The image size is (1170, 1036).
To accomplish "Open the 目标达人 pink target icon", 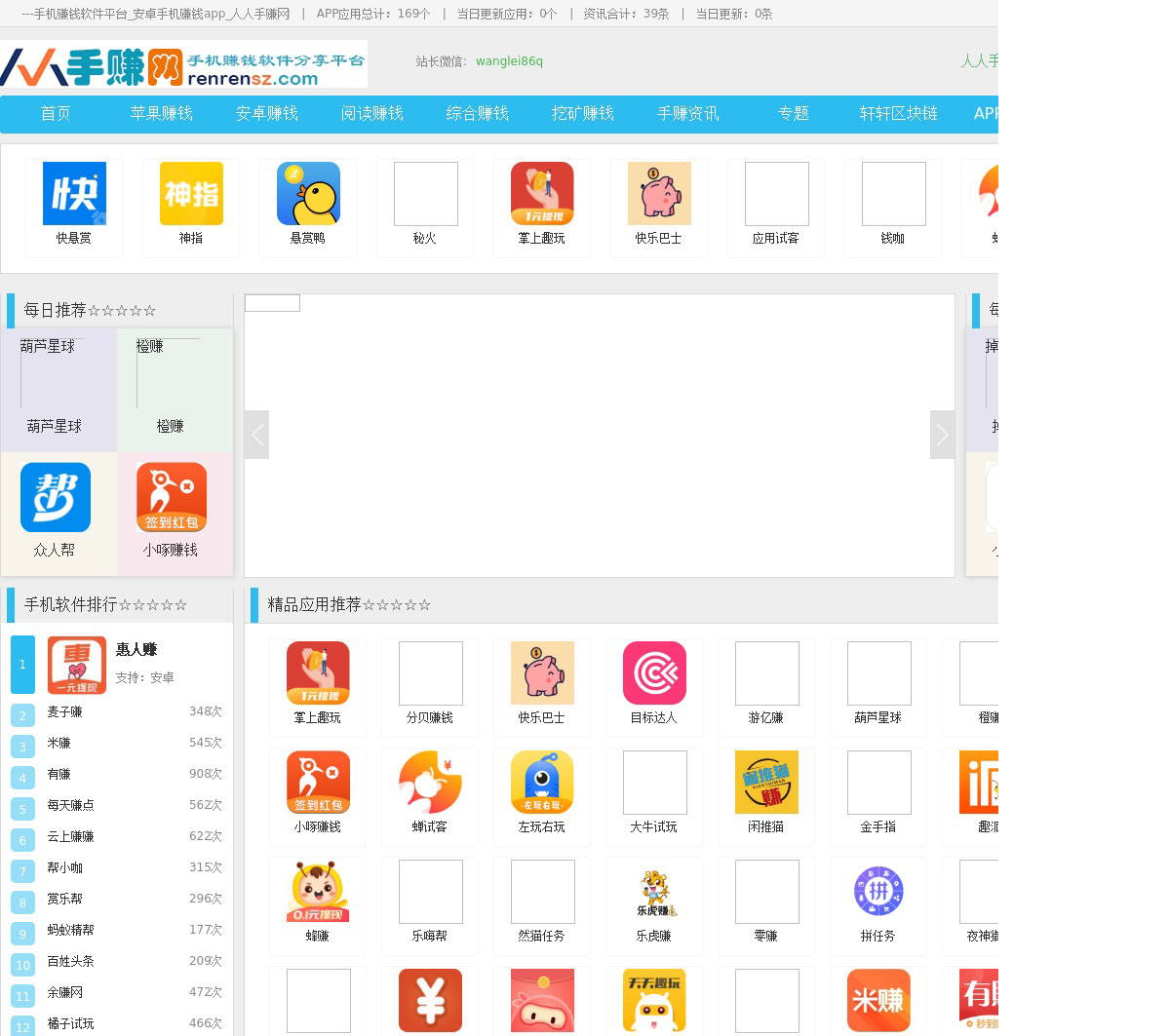I will pos(654,673).
